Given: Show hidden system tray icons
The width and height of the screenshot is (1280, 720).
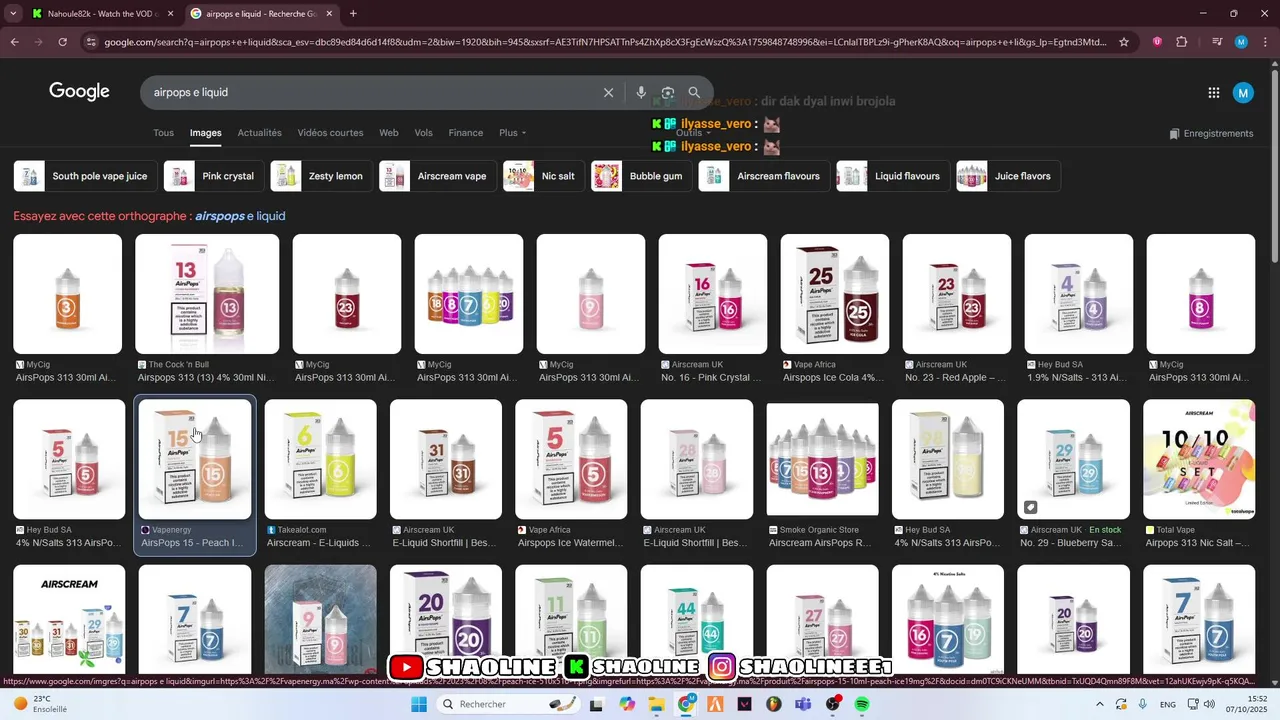Looking at the screenshot, I should 1100,704.
